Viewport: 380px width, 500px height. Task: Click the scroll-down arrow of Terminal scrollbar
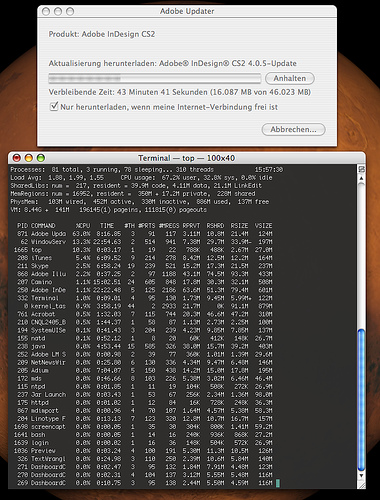(x=361, y=476)
